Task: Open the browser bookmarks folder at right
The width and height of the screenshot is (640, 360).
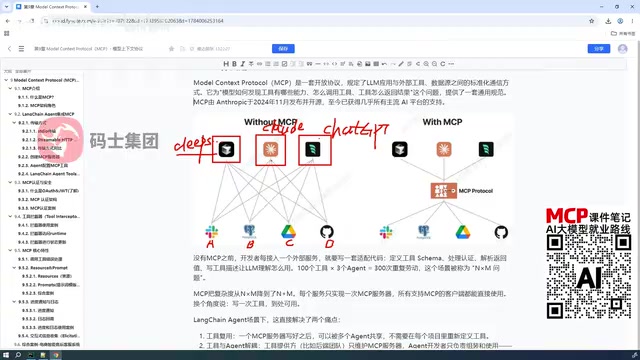Action: [623, 33]
